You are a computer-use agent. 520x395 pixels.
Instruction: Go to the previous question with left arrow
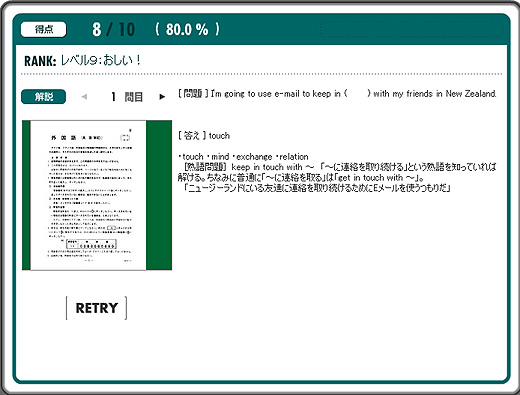pos(84,97)
